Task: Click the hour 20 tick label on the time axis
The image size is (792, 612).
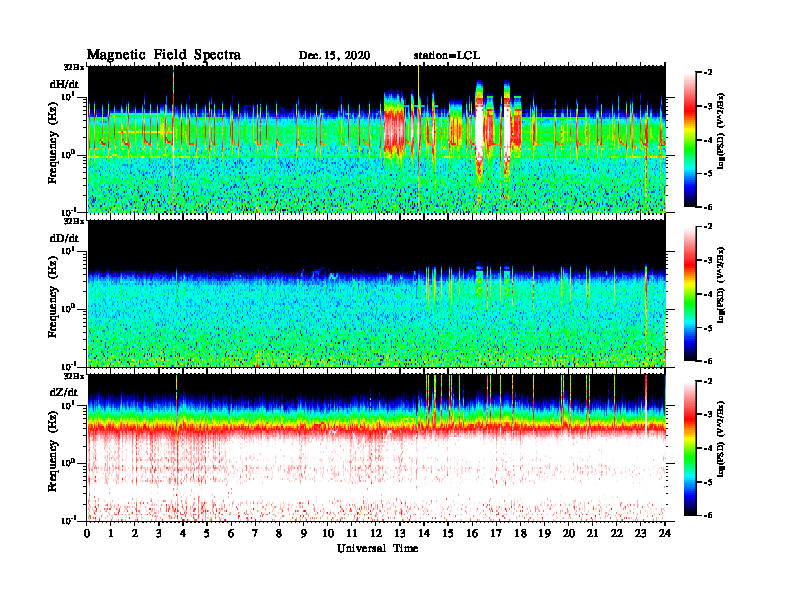Action: [569, 534]
